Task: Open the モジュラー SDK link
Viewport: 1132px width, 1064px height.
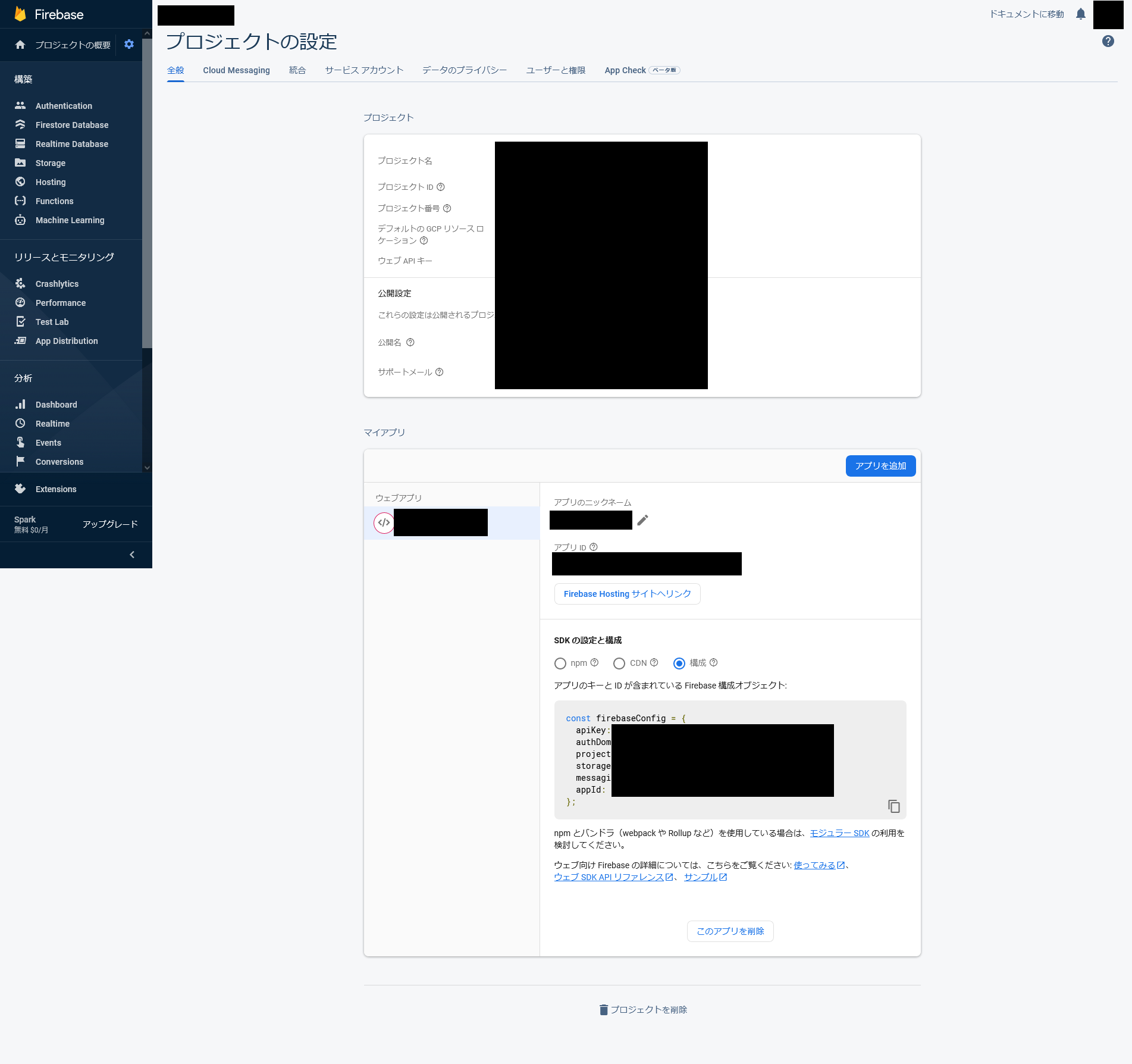Action: point(839,833)
